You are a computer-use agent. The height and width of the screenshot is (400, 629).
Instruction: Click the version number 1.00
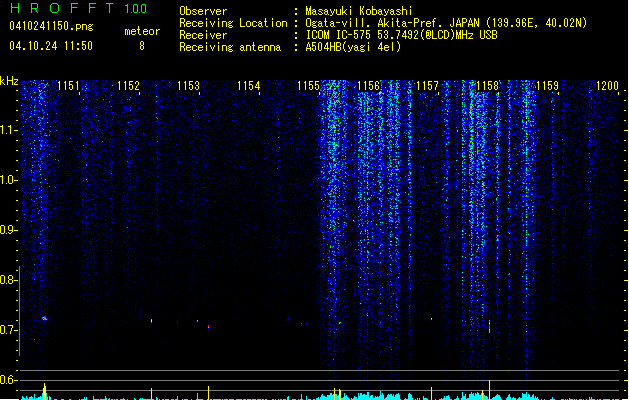pos(136,9)
